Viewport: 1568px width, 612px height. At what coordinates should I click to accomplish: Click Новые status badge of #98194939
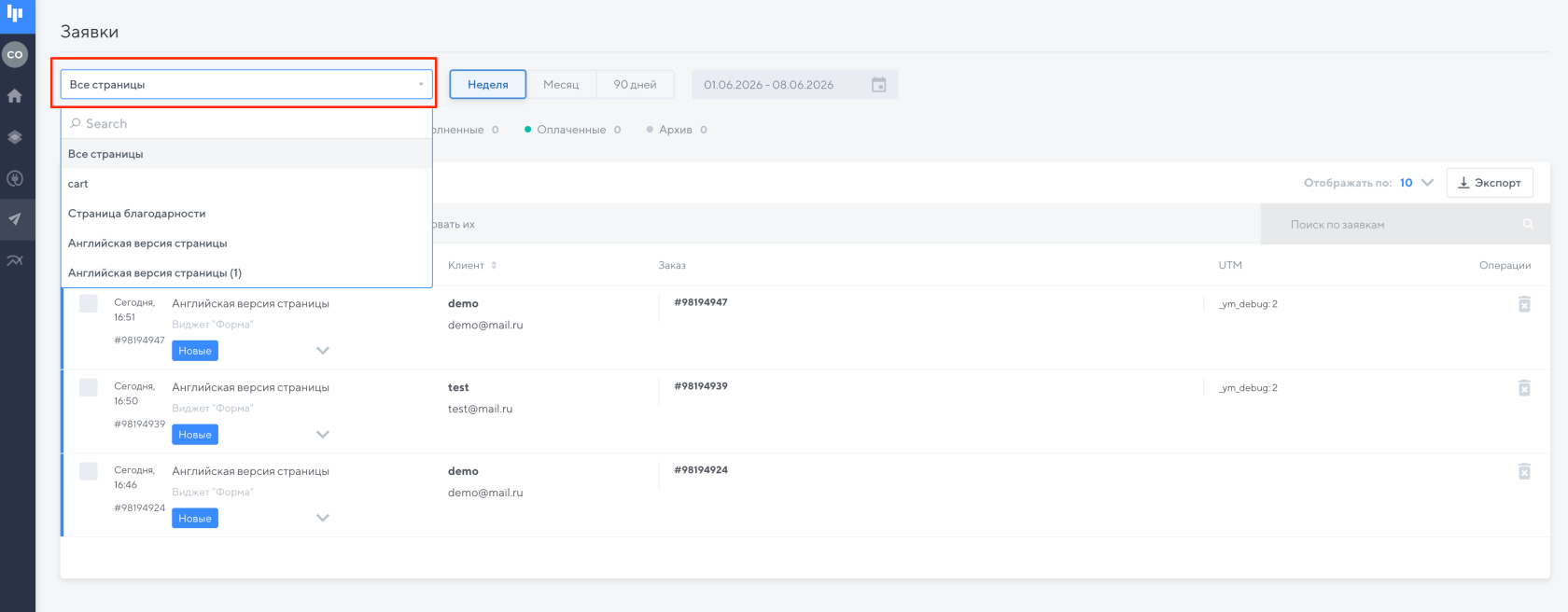click(x=195, y=435)
